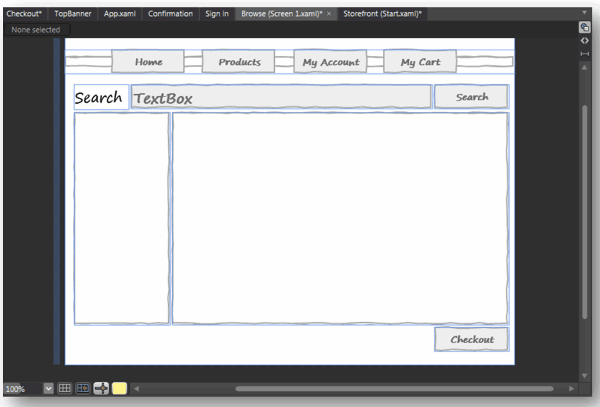The image size is (600, 407).
Task: Click the horizontal scrollbar left arrow
Action: (x=136, y=389)
